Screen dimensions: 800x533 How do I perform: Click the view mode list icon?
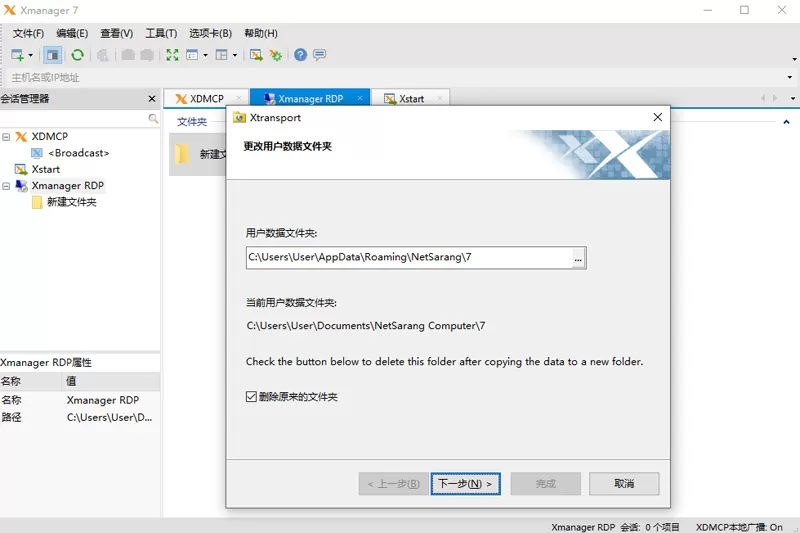pyautogui.click(x=192, y=55)
